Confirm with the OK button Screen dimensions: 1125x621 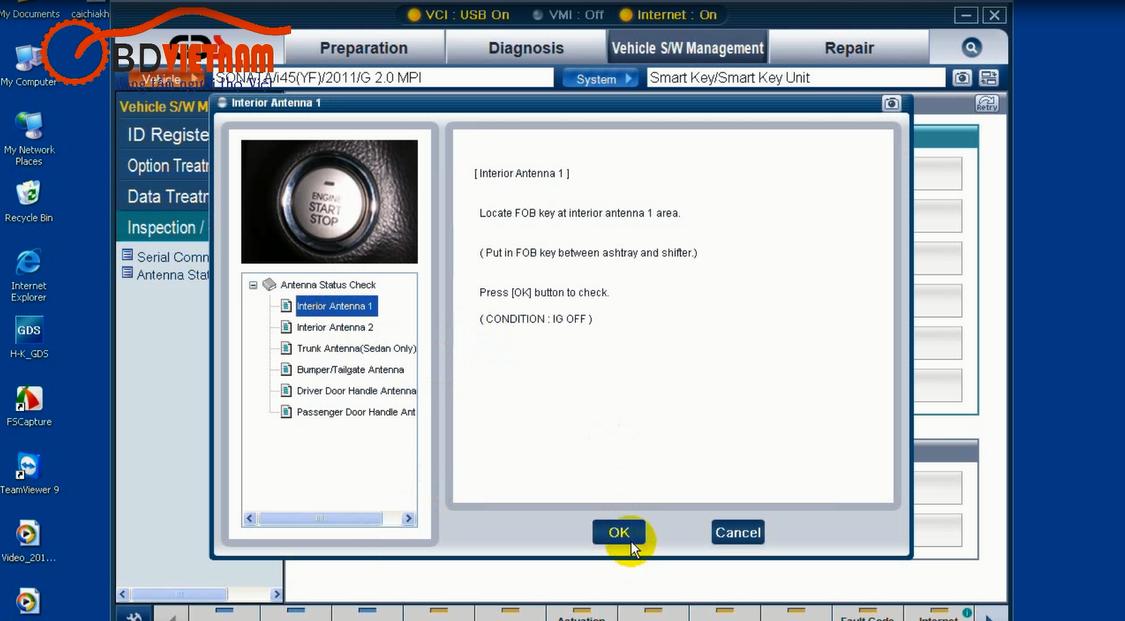point(618,532)
